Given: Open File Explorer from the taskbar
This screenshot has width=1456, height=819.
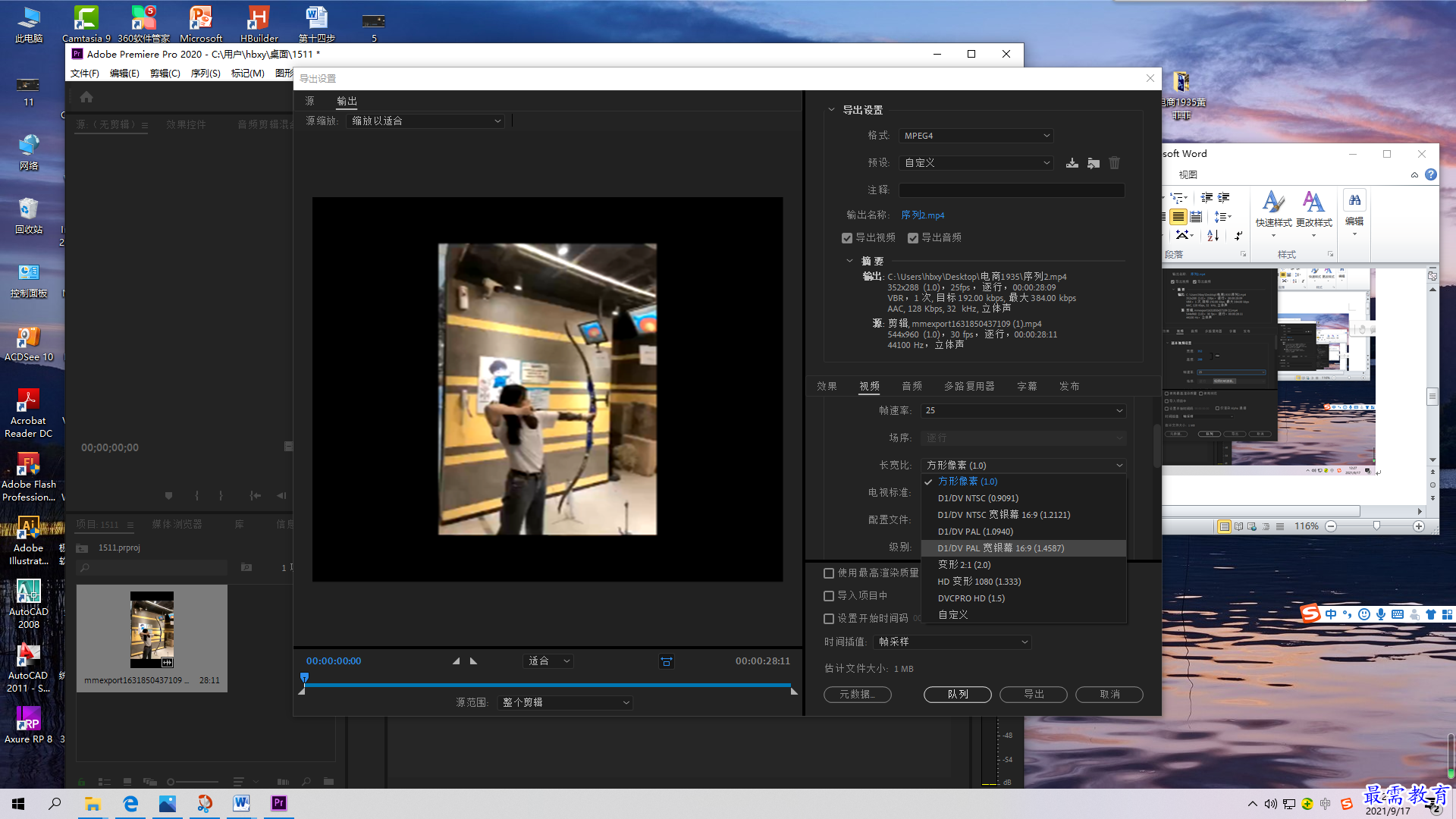Looking at the screenshot, I should point(93,803).
